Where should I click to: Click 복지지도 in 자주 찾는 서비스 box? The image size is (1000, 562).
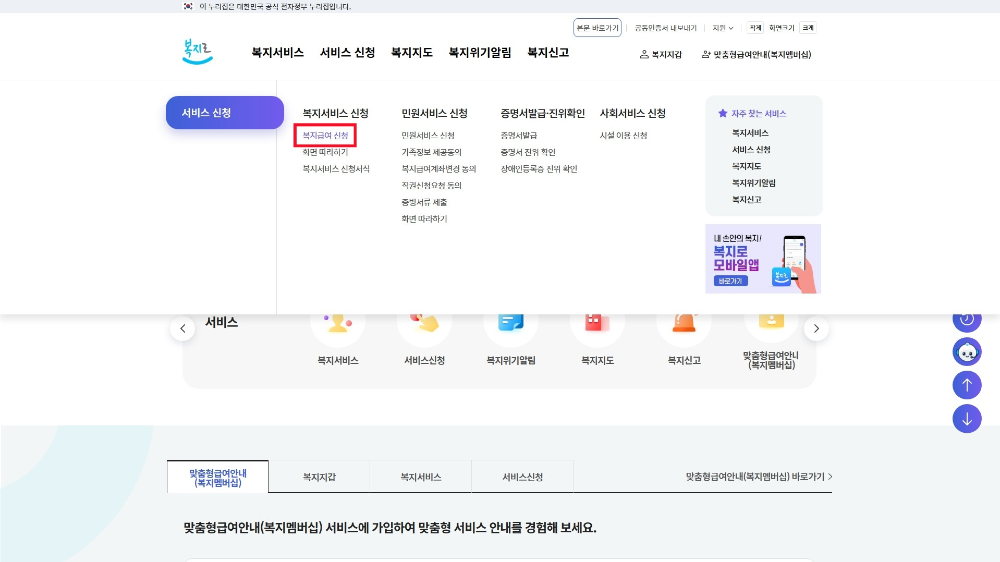tap(746, 166)
